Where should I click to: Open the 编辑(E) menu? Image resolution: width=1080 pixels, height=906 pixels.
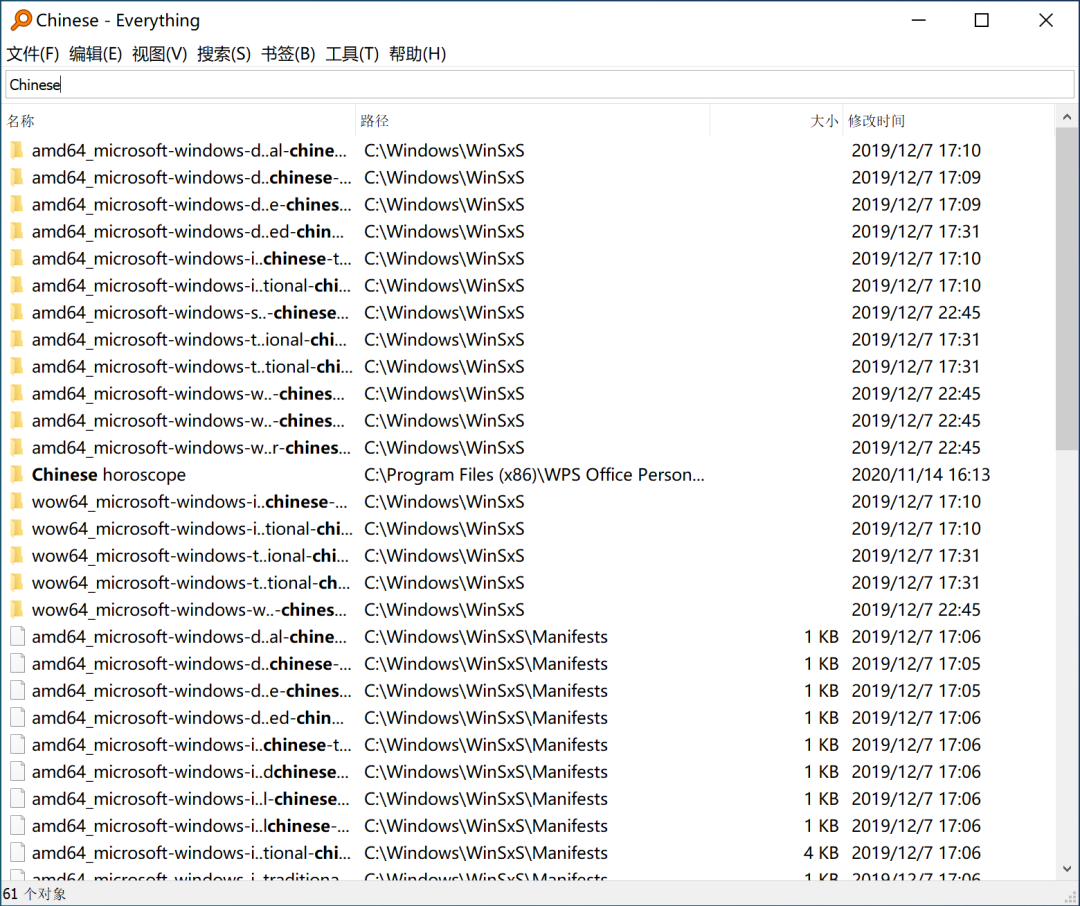point(96,54)
